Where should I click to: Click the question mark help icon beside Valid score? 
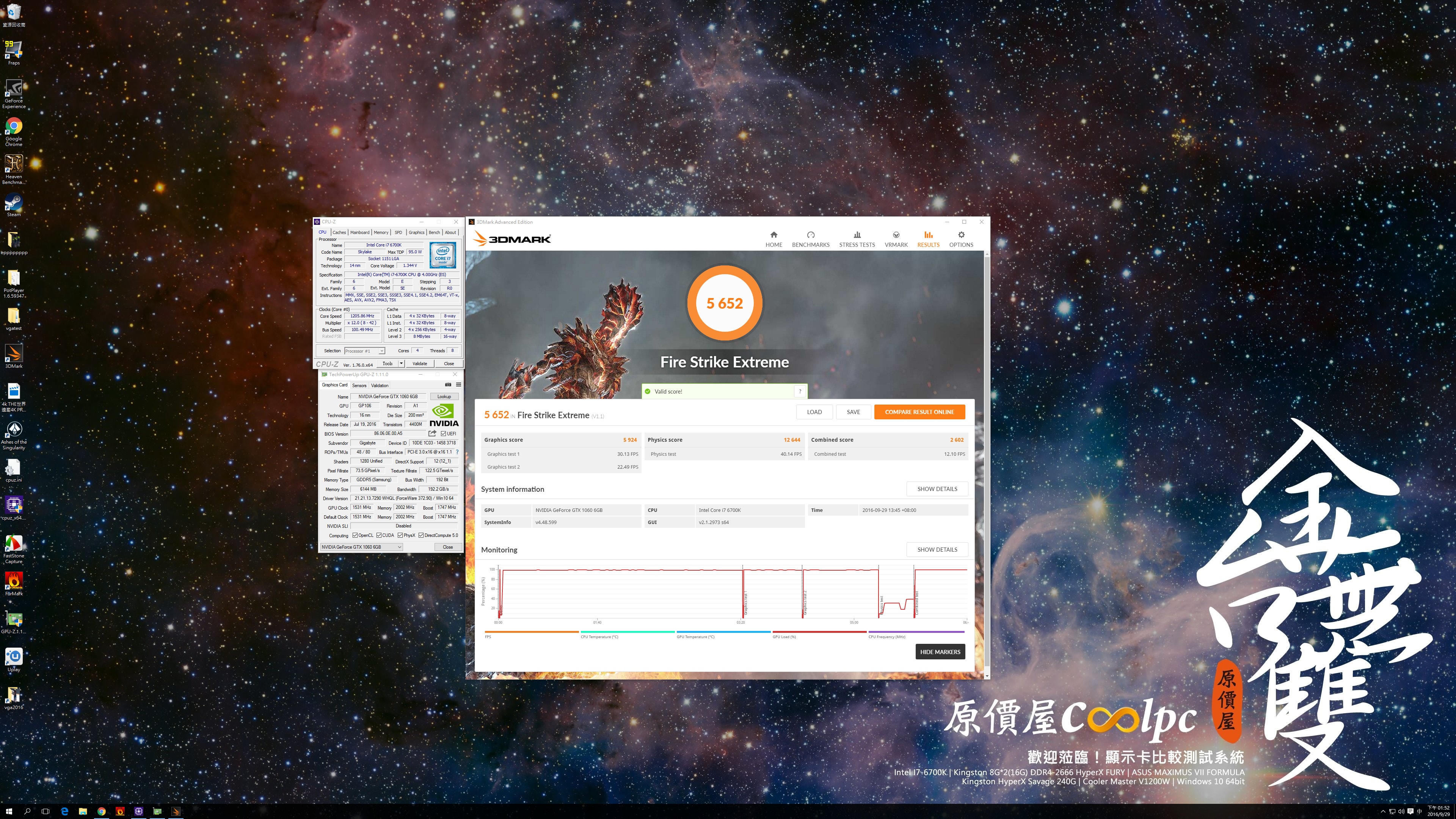[800, 391]
